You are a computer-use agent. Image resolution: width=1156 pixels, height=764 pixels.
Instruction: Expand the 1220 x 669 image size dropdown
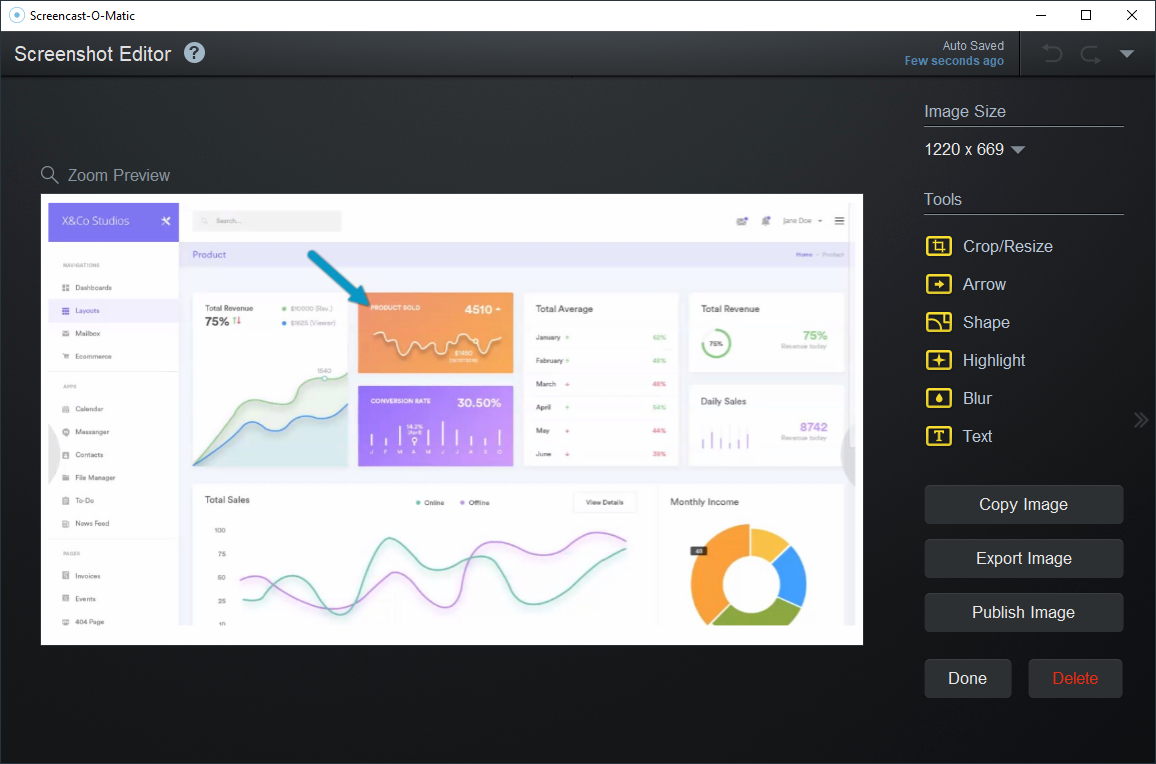[x=1018, y=150]
